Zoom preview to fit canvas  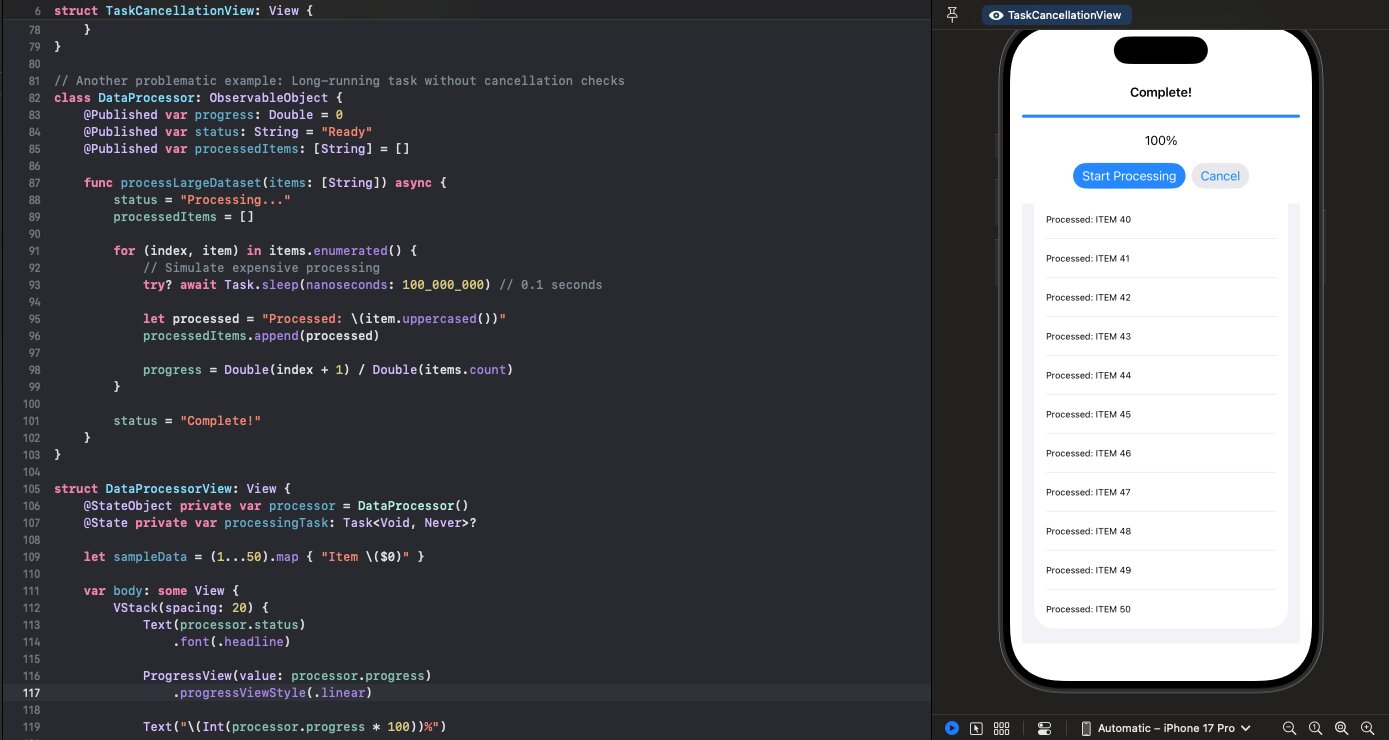1341,728
